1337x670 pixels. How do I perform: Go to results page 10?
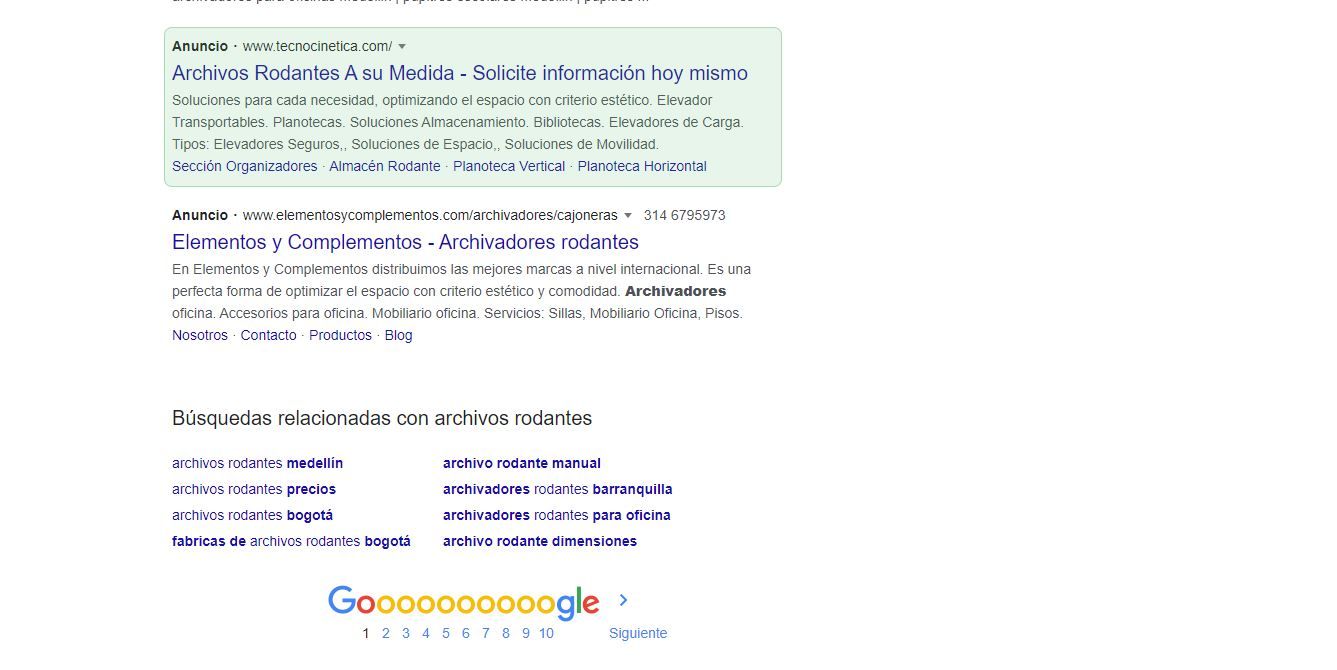[546, 633]
